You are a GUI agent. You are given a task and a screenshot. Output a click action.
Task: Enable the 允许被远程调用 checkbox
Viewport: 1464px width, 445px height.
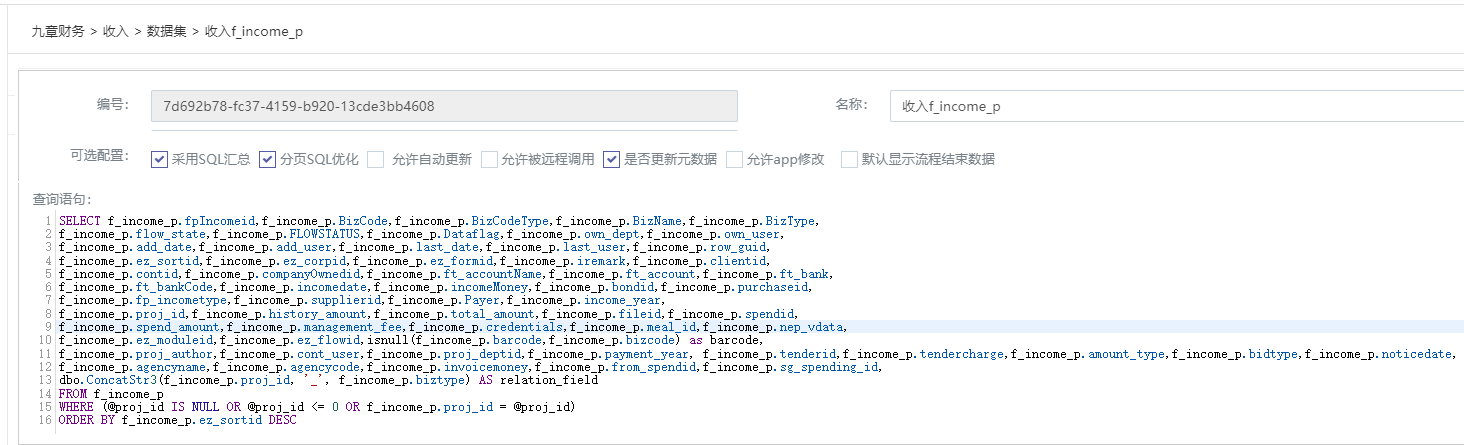[x=489, y=159]
